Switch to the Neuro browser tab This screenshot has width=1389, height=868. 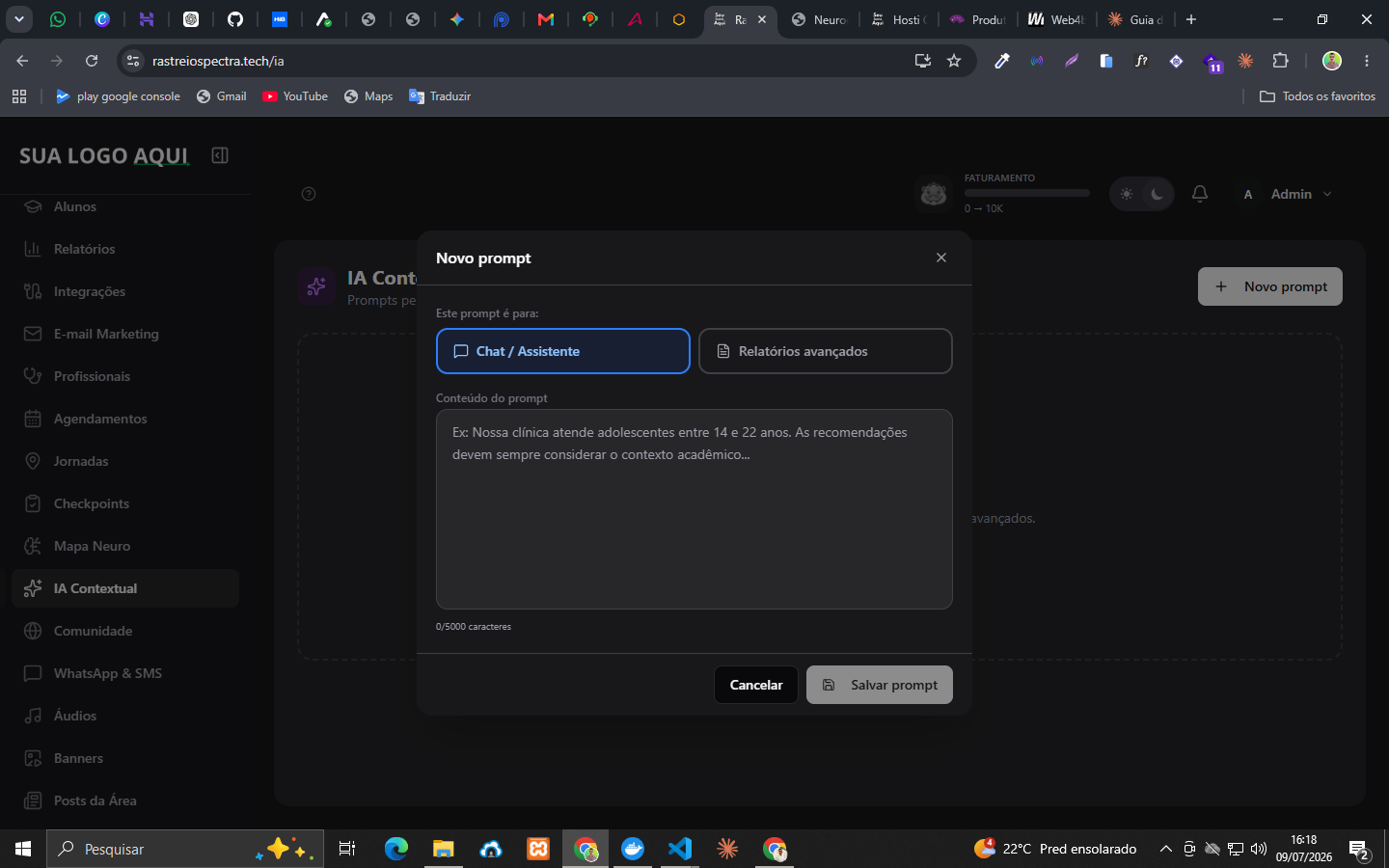coord(818,19)
